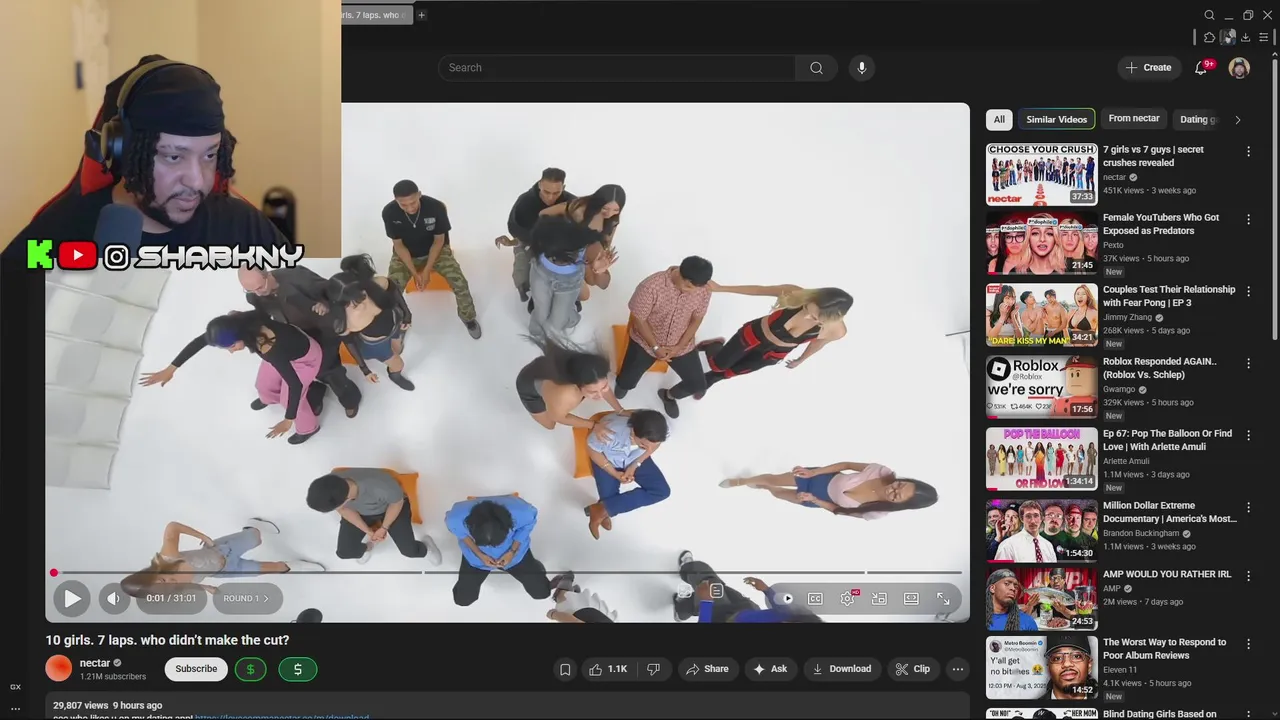Open options menu for AMP video

pos(1248,576)
